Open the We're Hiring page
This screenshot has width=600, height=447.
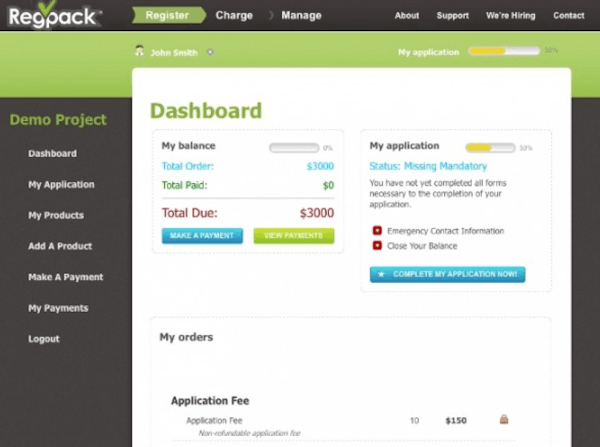(x=510, y=16)
